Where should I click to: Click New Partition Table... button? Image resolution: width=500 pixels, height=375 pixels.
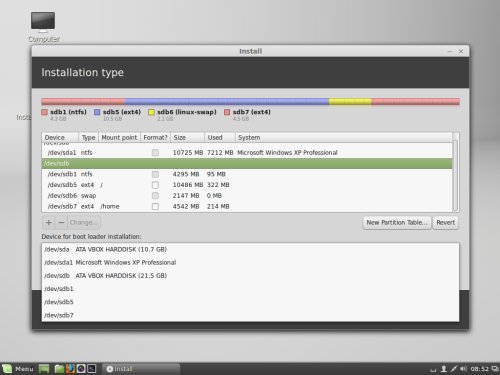397,222
